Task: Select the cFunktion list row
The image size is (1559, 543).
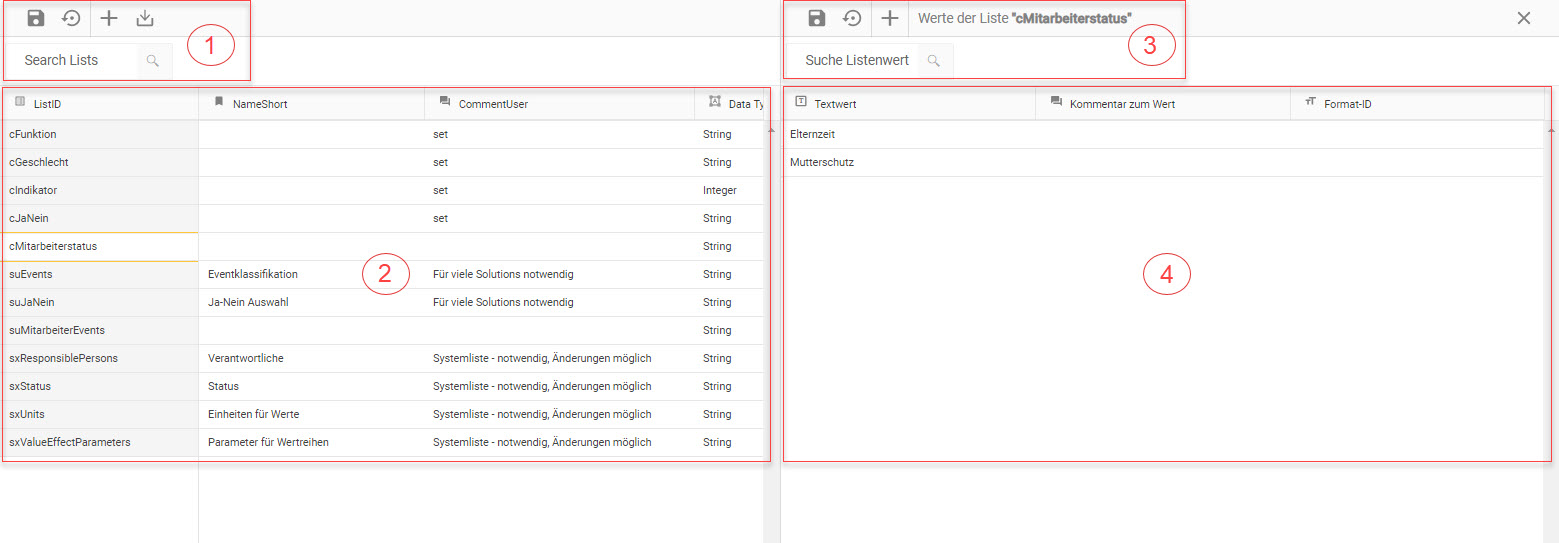Action: [33, 134]
